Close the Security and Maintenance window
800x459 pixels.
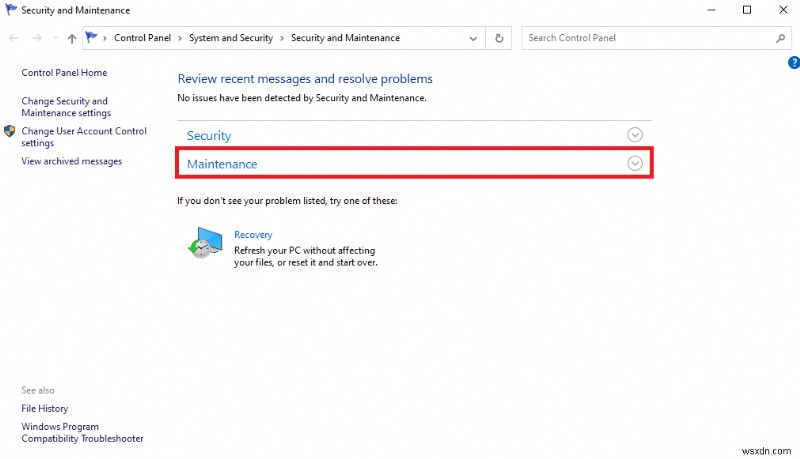tap(783, 10)
